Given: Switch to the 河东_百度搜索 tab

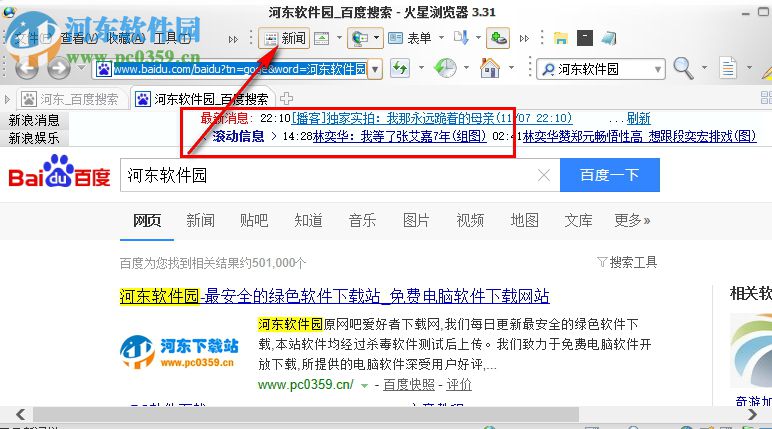Looking at the screenshot, I should [72, 99].
